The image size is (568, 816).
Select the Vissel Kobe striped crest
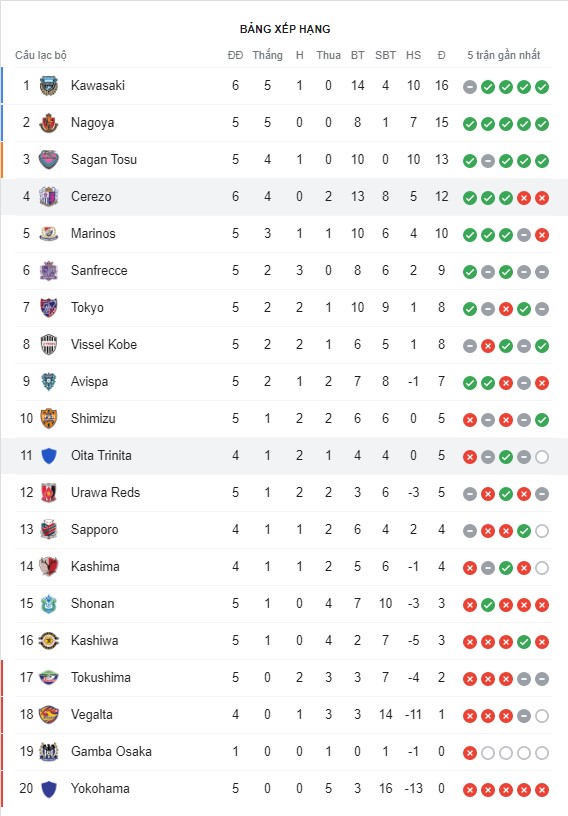click(x=49, y=345)
